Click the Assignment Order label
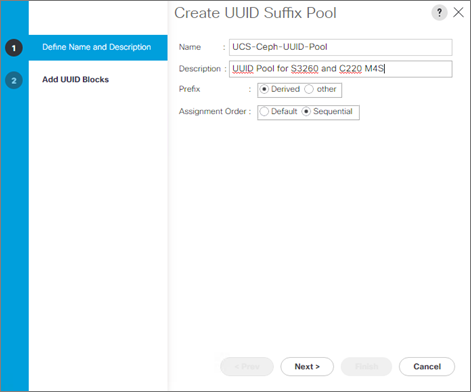 [x=212, y=111]
